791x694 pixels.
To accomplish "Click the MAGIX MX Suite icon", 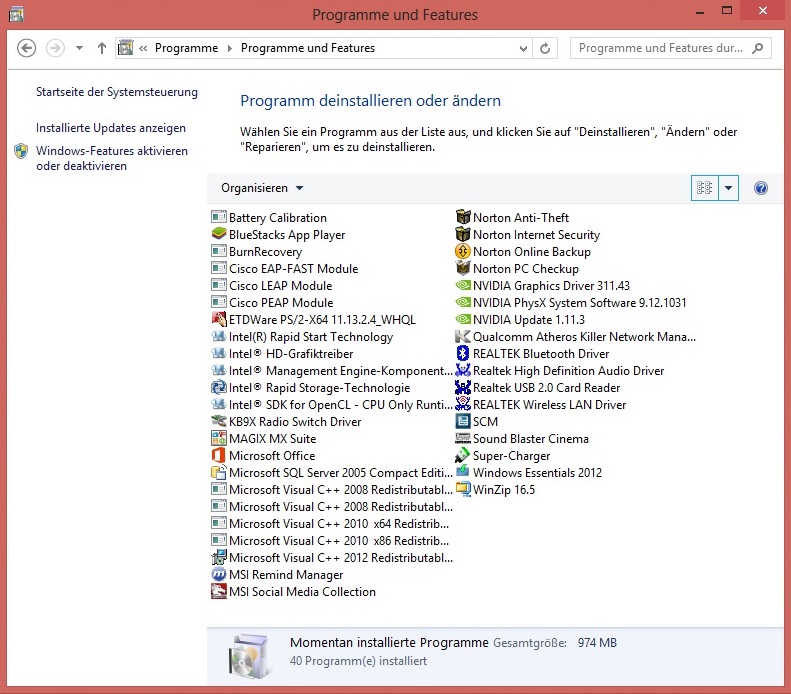I will (218, 438).
